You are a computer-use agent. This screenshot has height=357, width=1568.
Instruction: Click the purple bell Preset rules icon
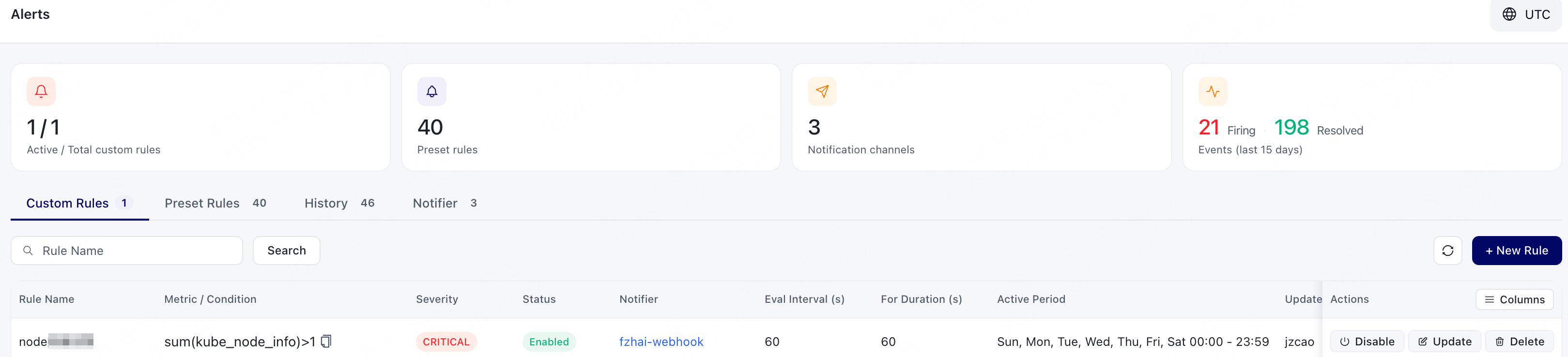(431, 91)
